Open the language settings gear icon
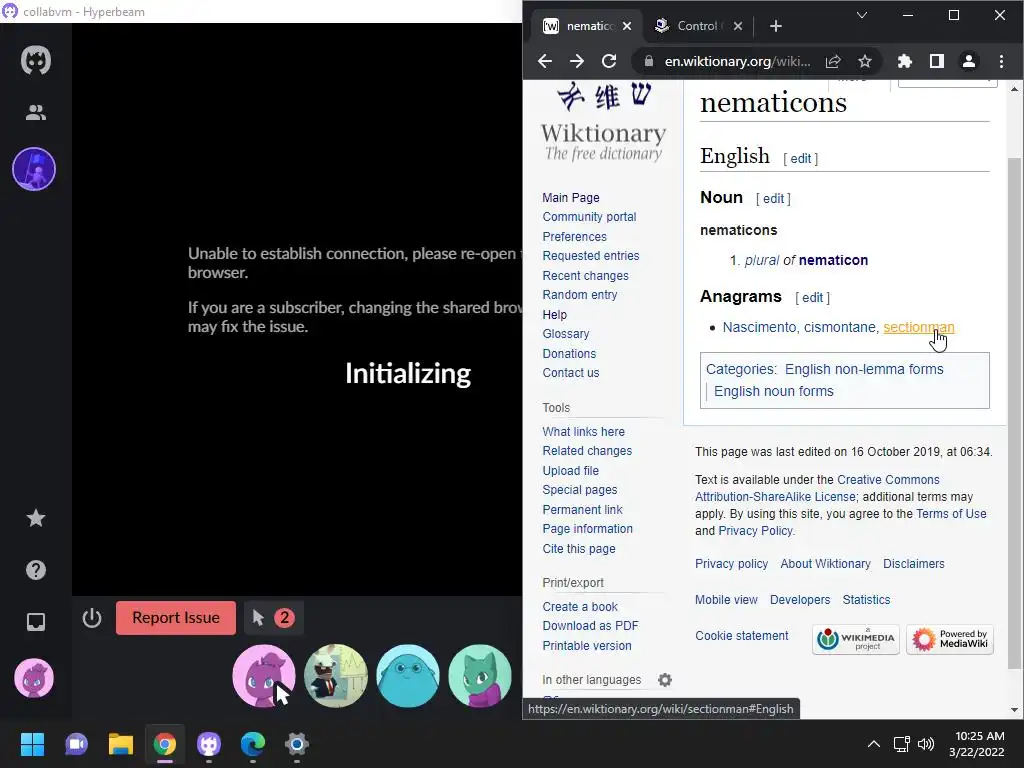The width and height of the screenshot is (1024, 768). 665,680
